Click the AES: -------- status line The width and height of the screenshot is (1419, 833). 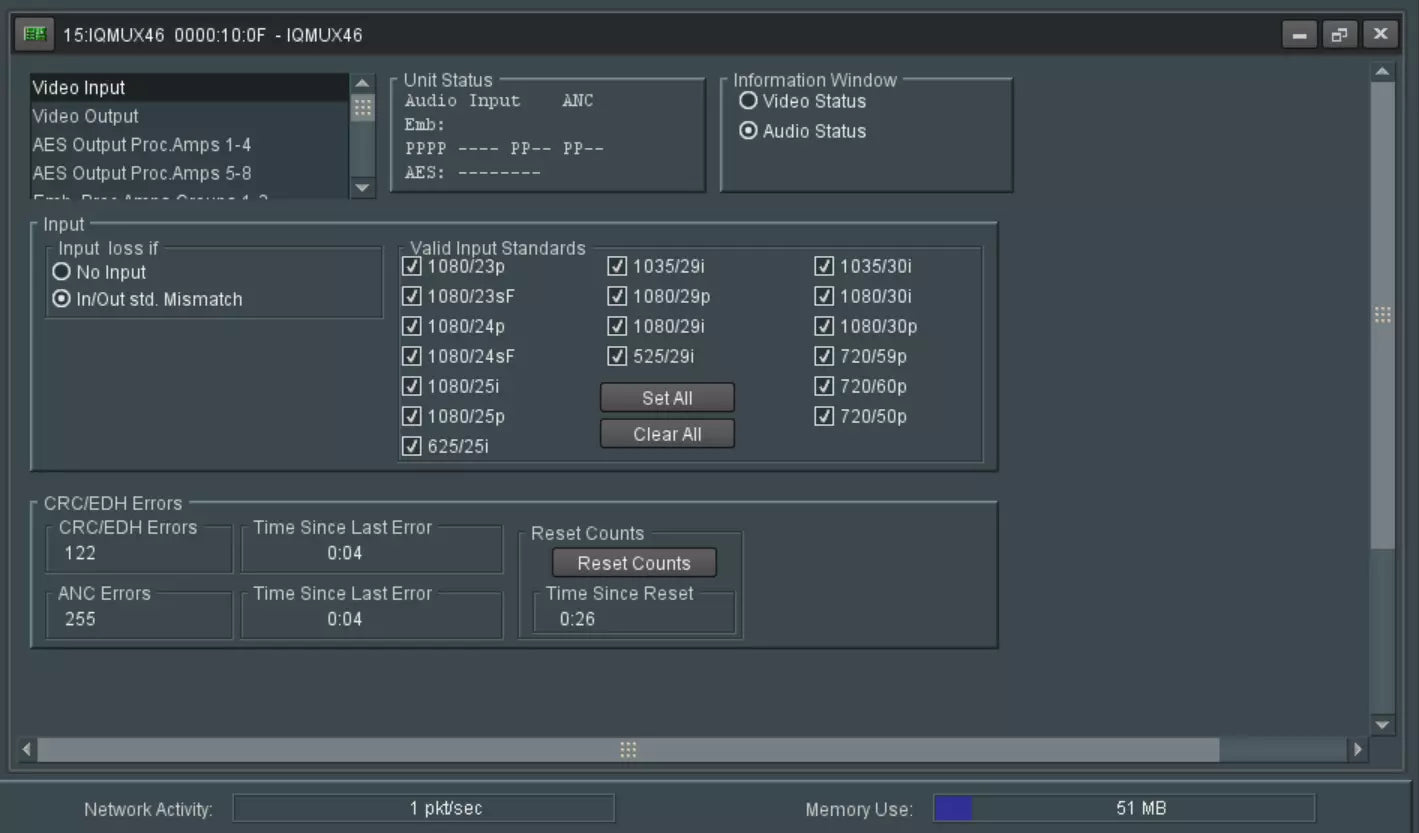(473, 173)
